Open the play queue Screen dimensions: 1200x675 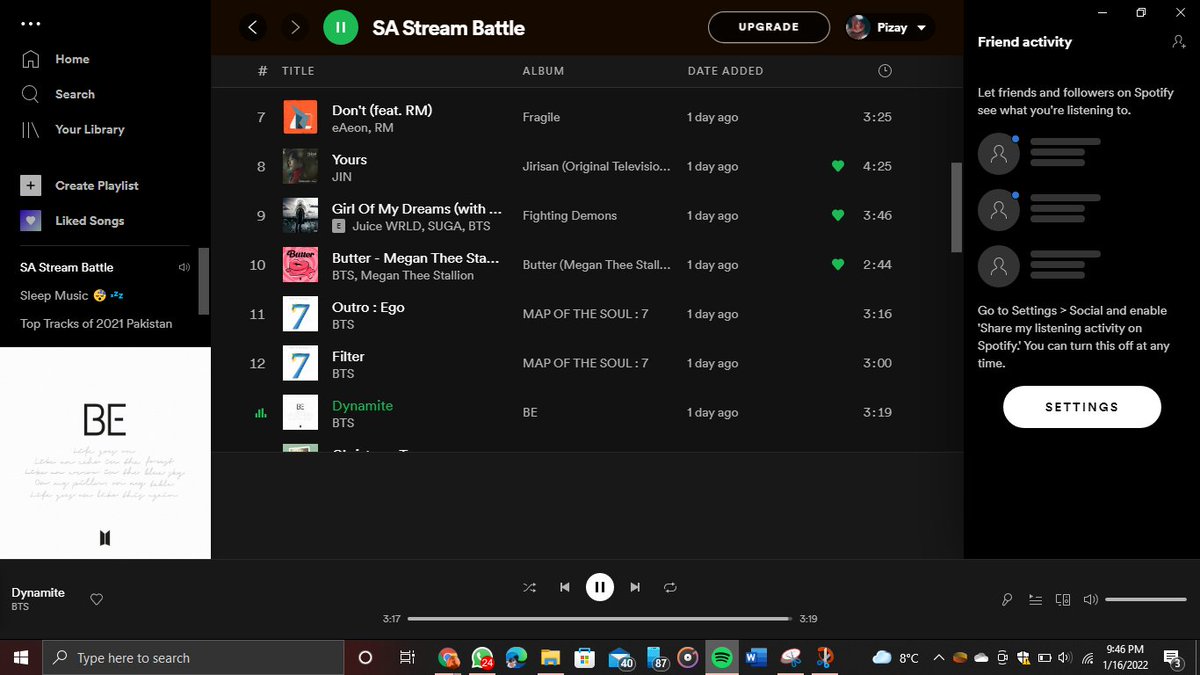[x=1035, y=599]
